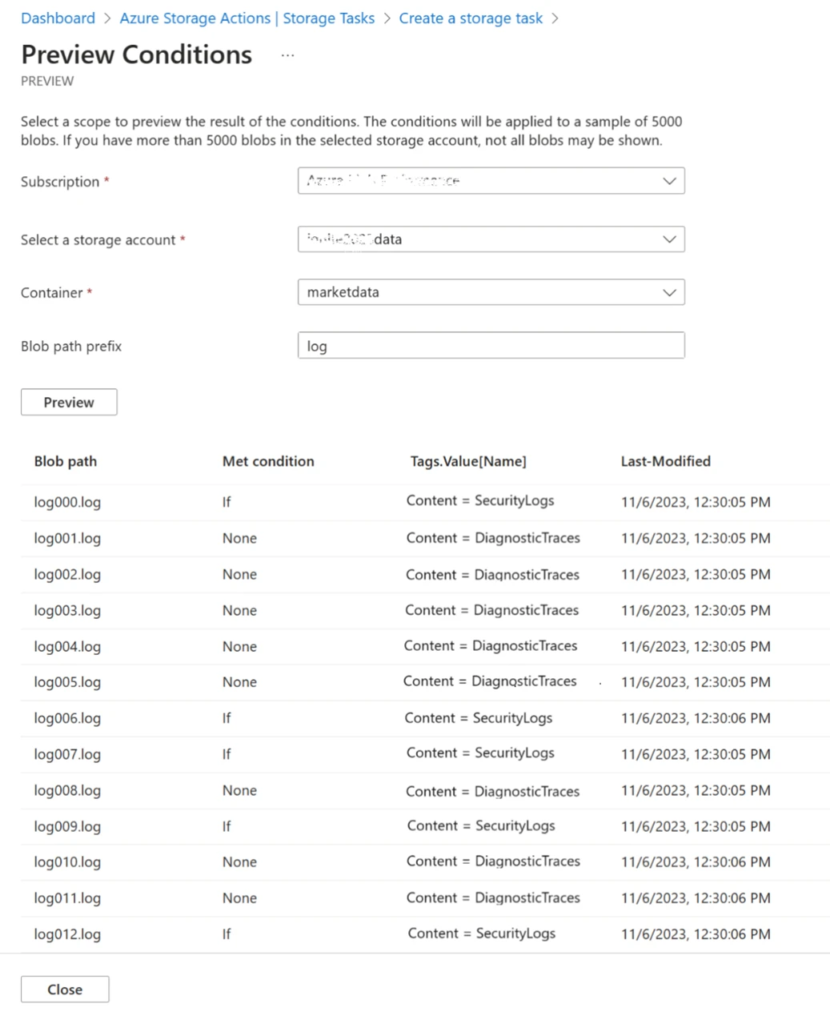830x1024 pixels.
Task: Click the Met condition column header
Action: pos(268,461)
